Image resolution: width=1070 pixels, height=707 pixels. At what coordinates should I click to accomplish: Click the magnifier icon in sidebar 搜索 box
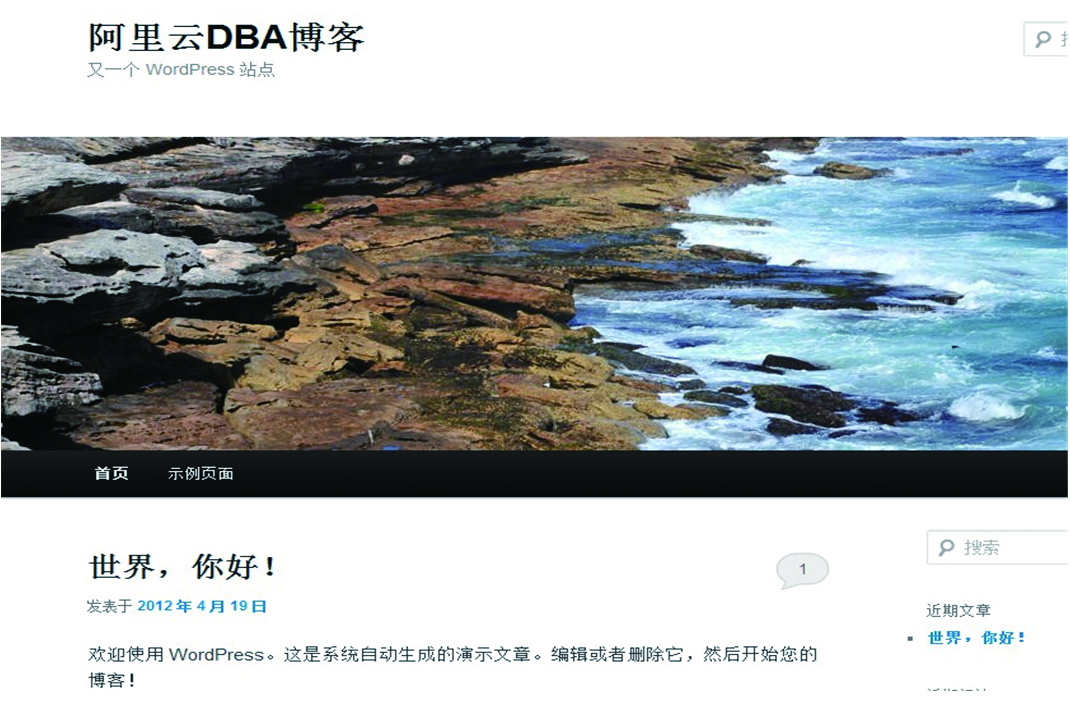pos(946,547)
